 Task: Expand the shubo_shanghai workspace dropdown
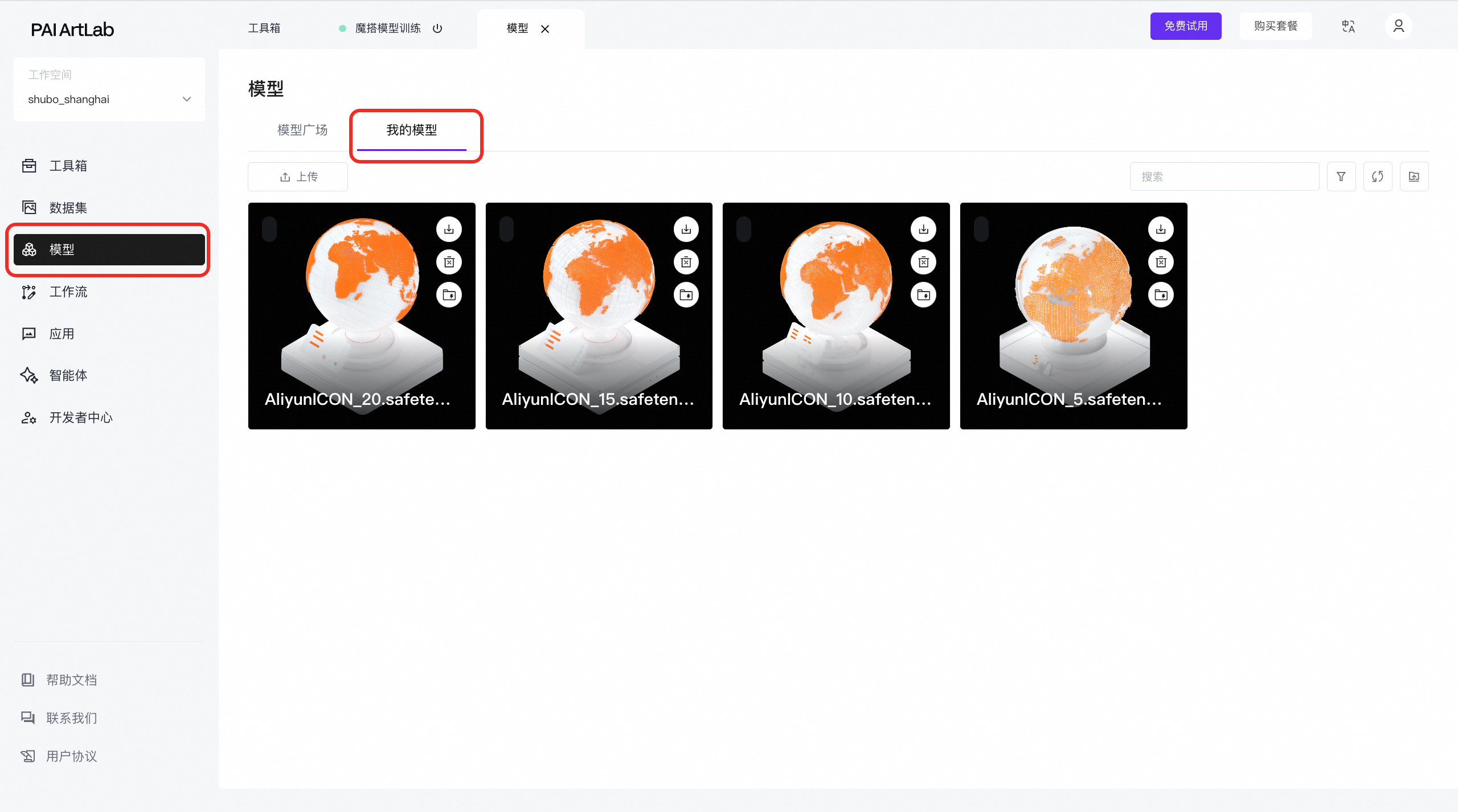point(186,99)
